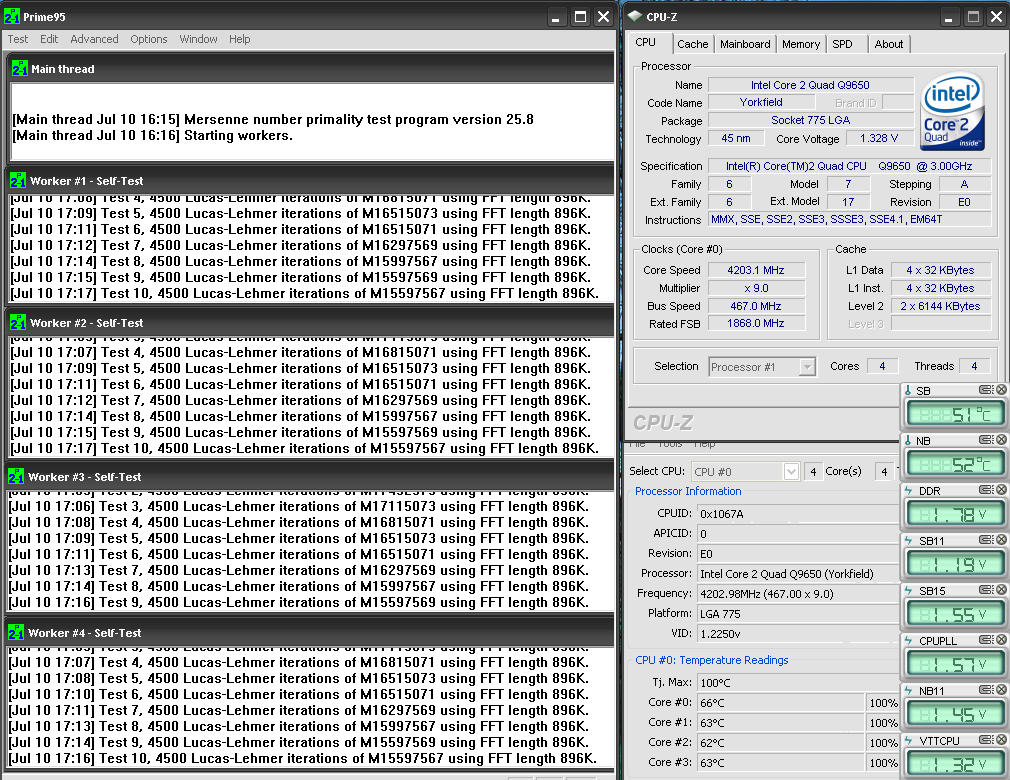
Task: Click the lightning icon on the CPUPLL gadget
Action: coord(908,641)
